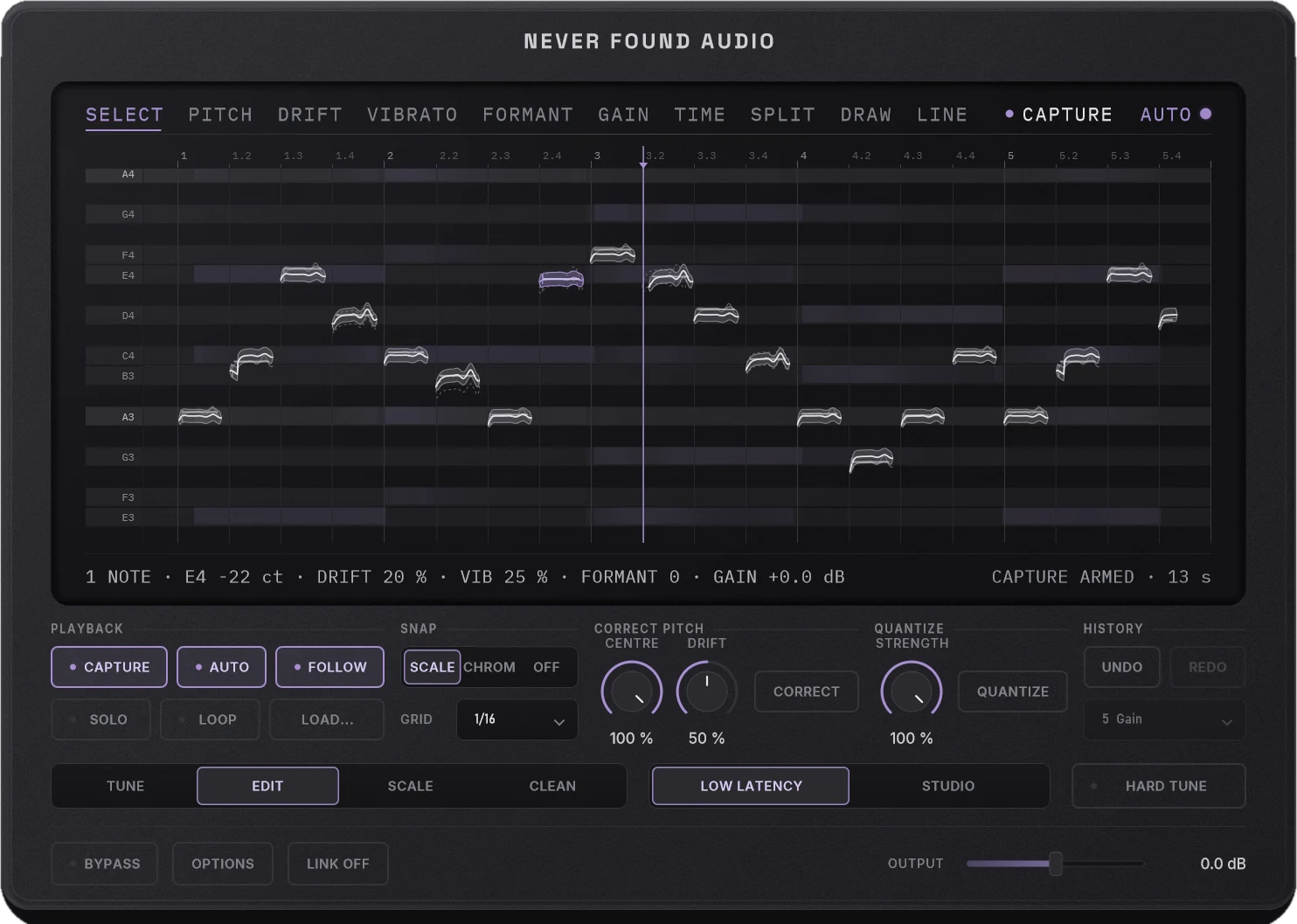The height and width of the screenshot is (924, 1297).
Task: Click the CORRECT button
Action: [806, 691]
